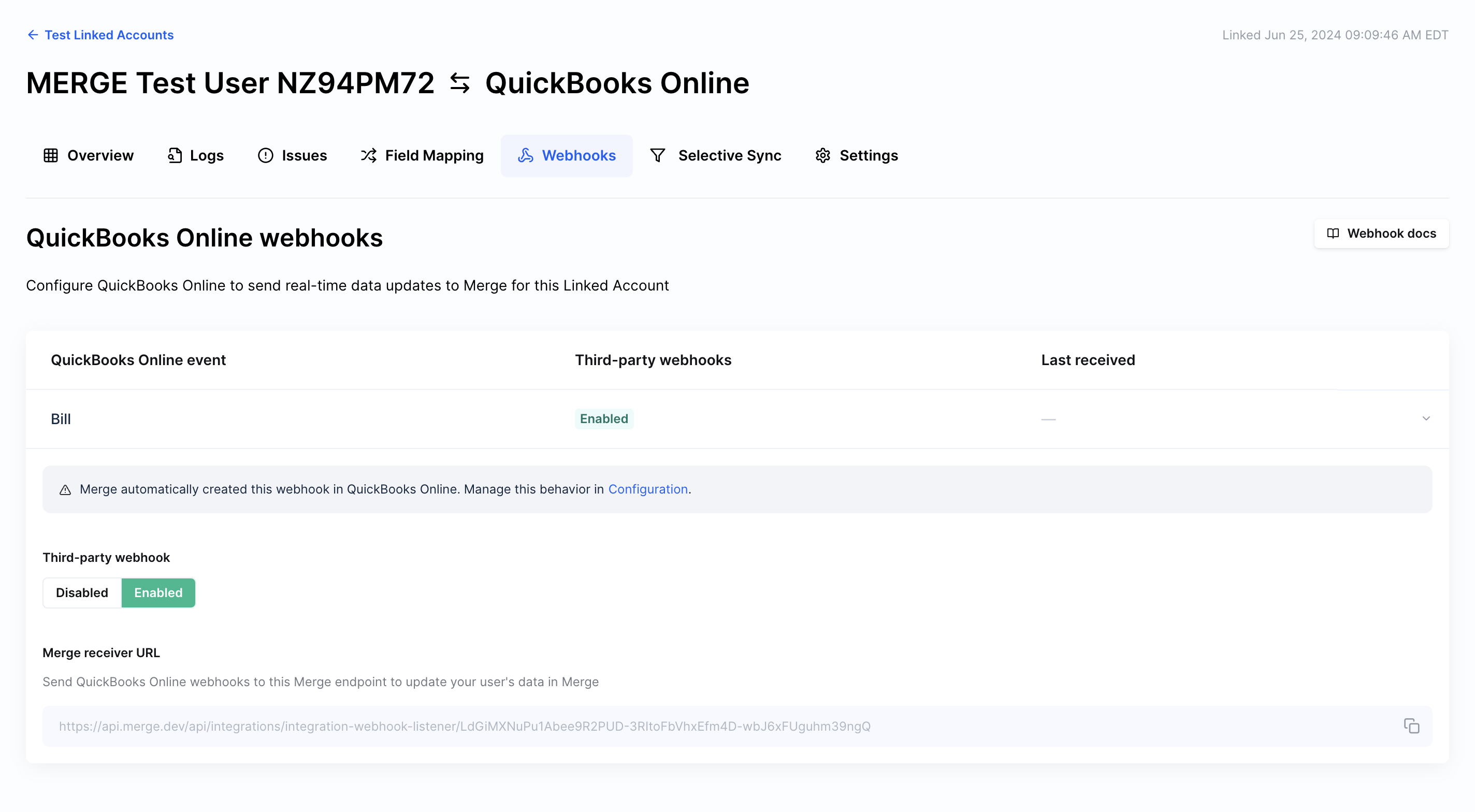Click the Merge receiver URL field
The width and height of the screenshot is (1475, 812).
[465, 726]
